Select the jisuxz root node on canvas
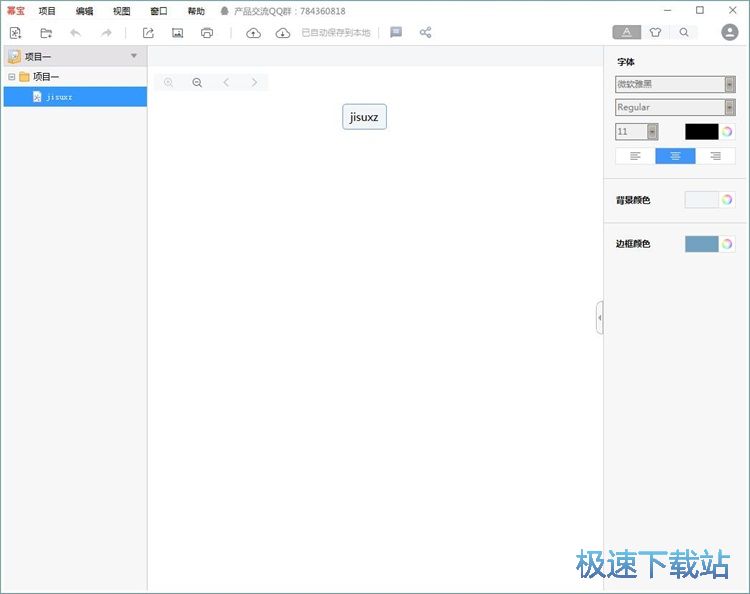Viewport: 750px width, 594px height. (364, 117)
